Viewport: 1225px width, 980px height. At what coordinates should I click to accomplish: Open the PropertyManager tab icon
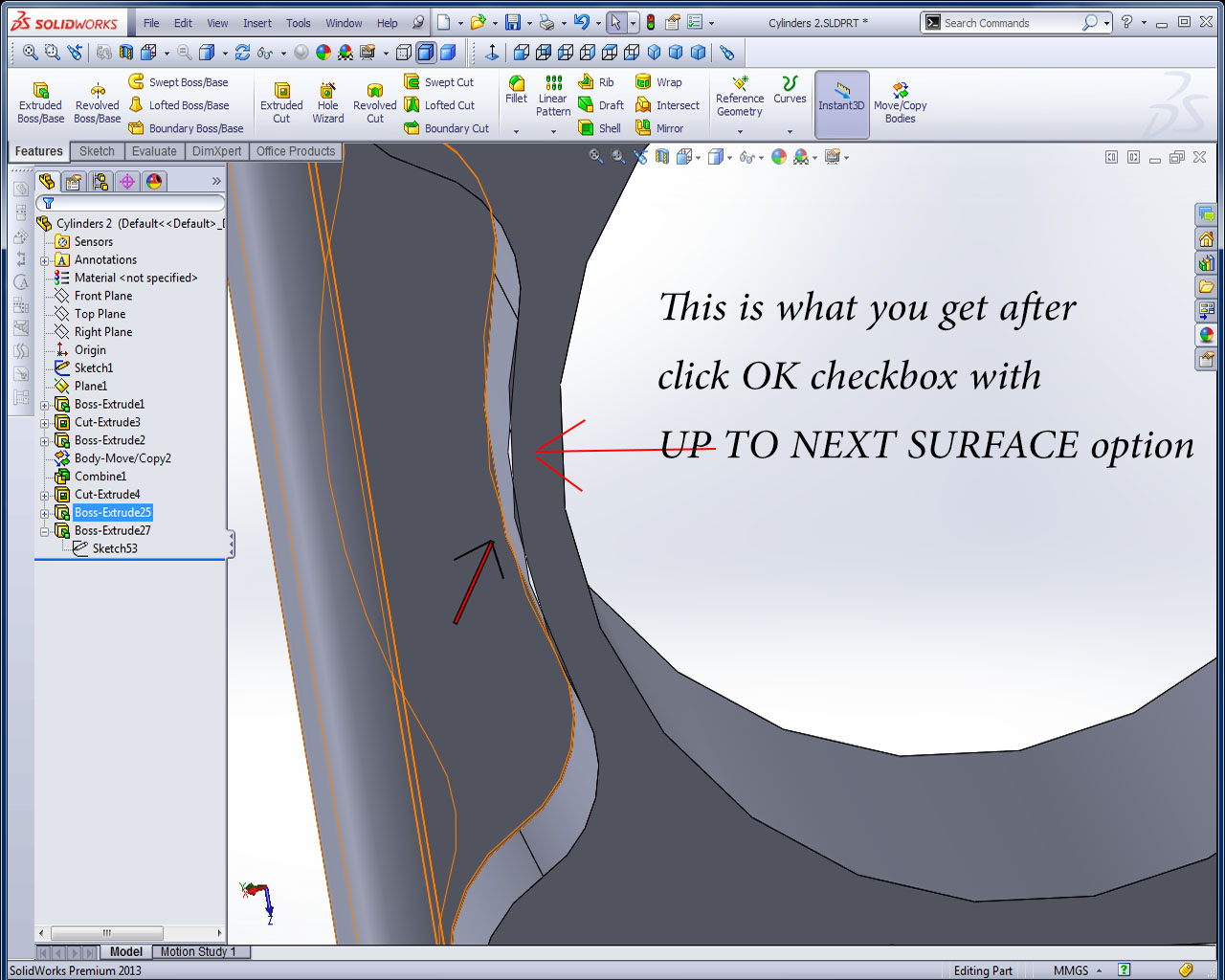pos(74,181)
